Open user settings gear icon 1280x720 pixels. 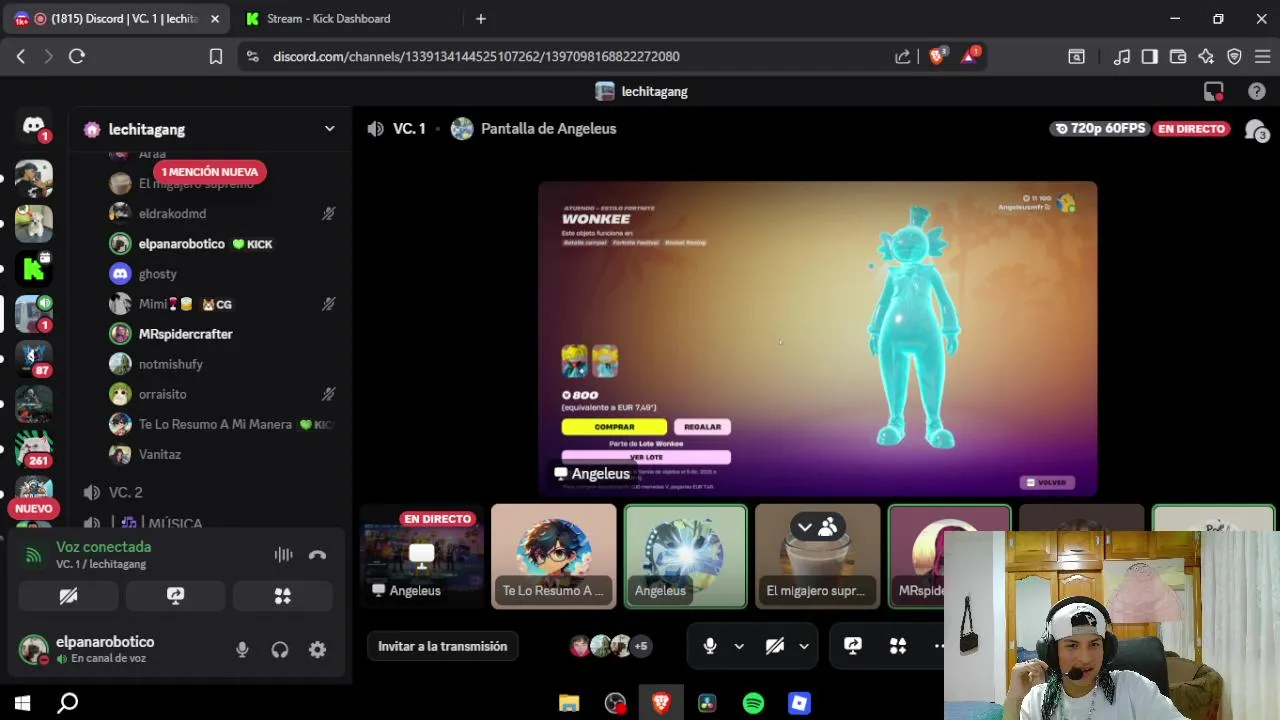(x=317, y=650)
